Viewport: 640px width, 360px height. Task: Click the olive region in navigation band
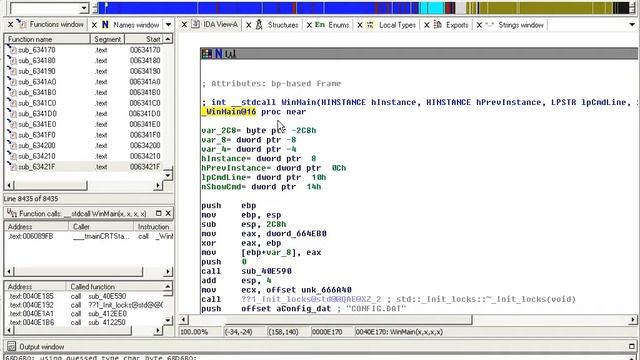point(545,8)
